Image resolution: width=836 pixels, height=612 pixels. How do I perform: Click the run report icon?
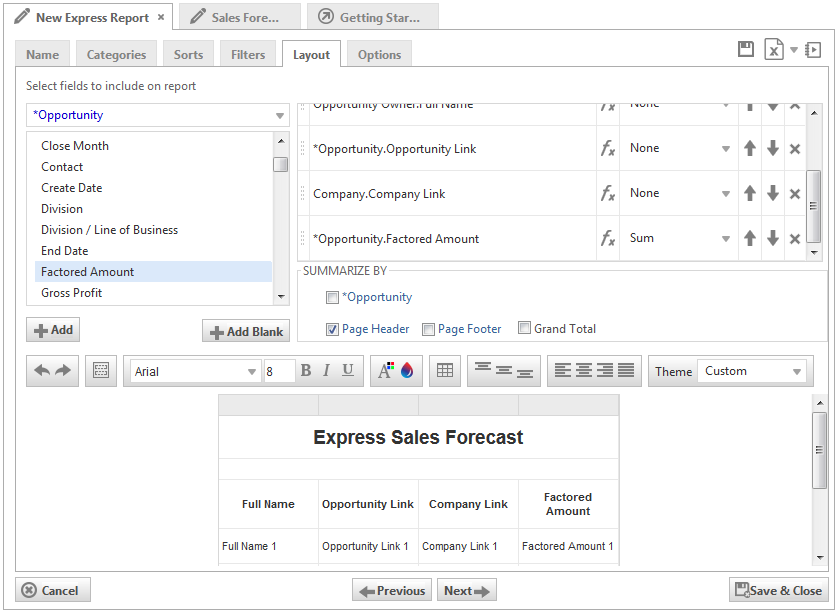[813, 50]
